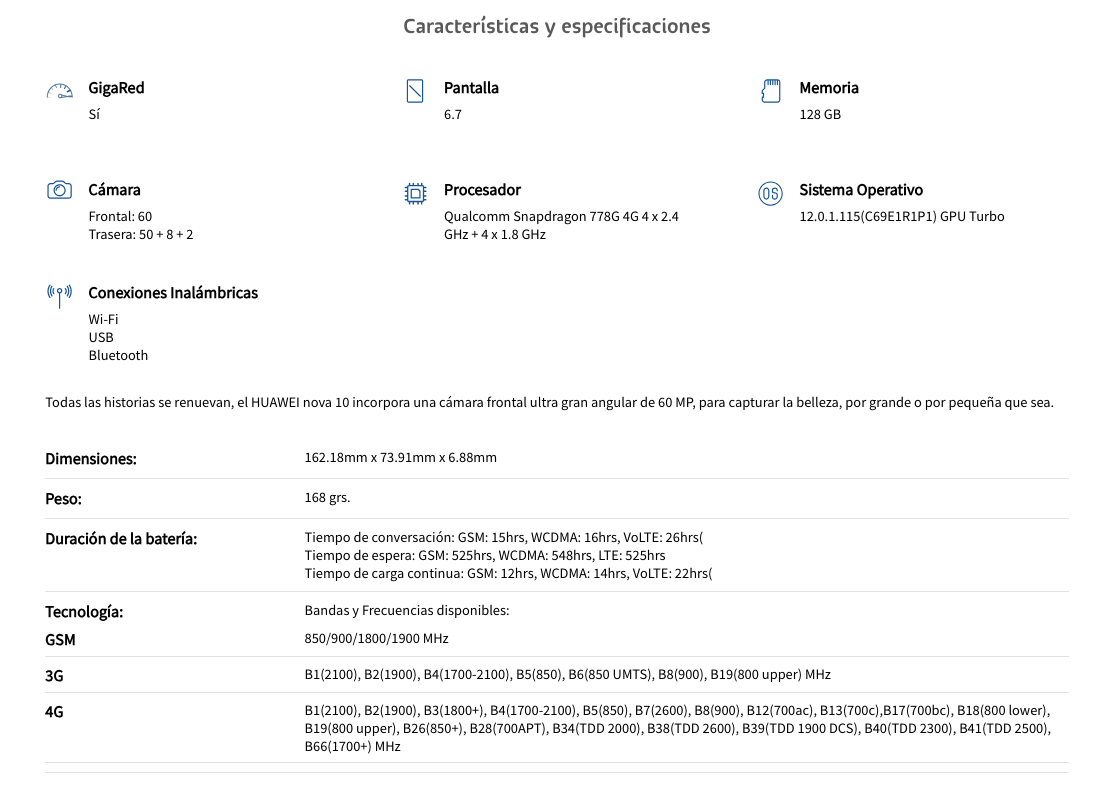Image resolution: width=1106 pixels, height=788 pixels.
Task: Click the 'Procesador' label
Action: click(482, 190)
